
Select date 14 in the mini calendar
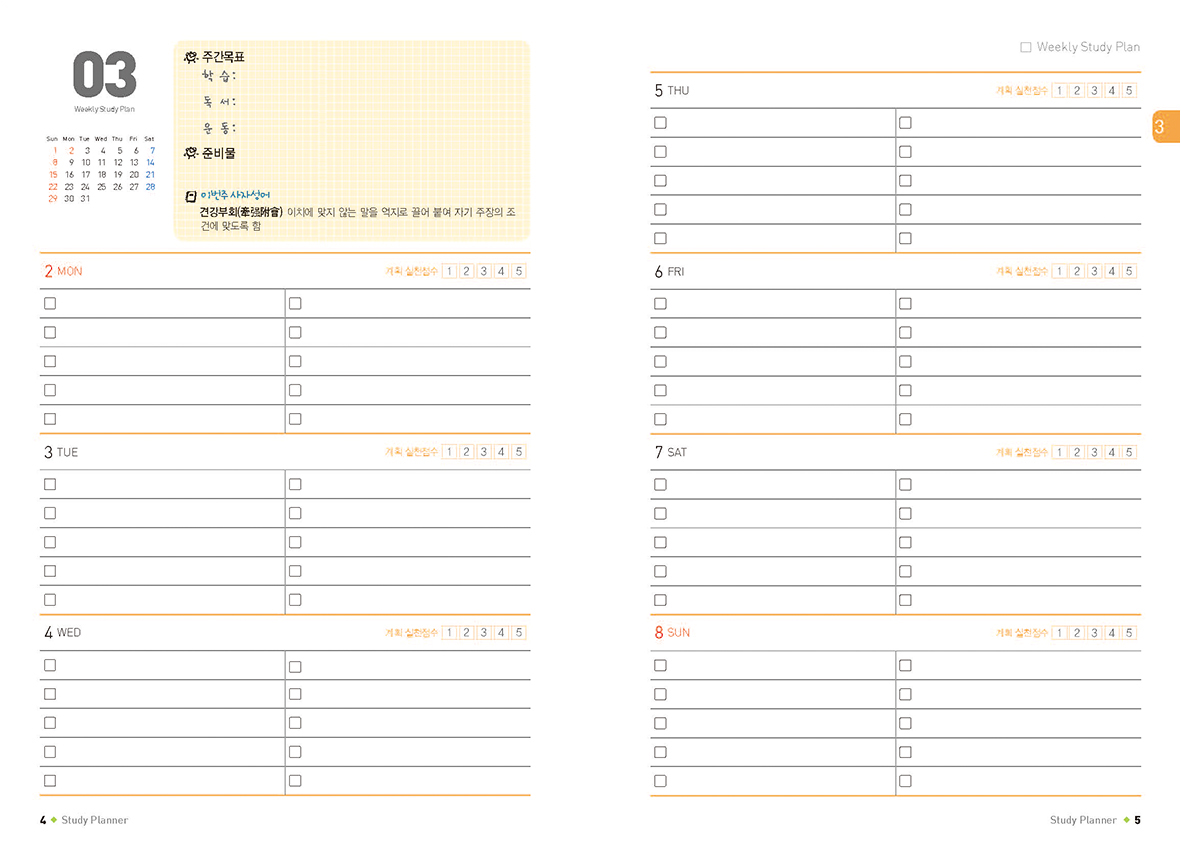point(150,163)
